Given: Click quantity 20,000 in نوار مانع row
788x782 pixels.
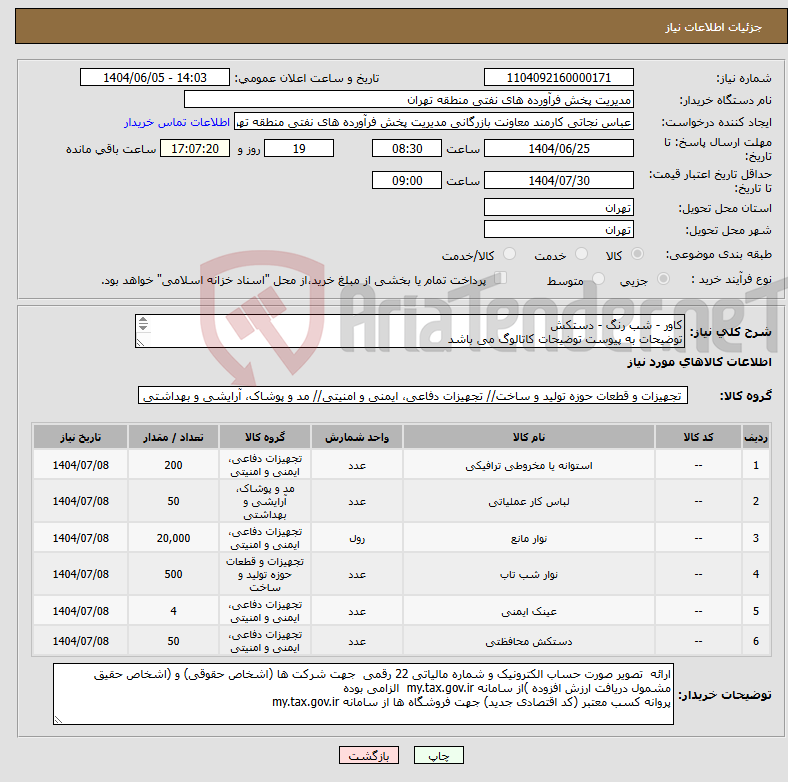Looking at the screenshot, I should pos(173,538).
